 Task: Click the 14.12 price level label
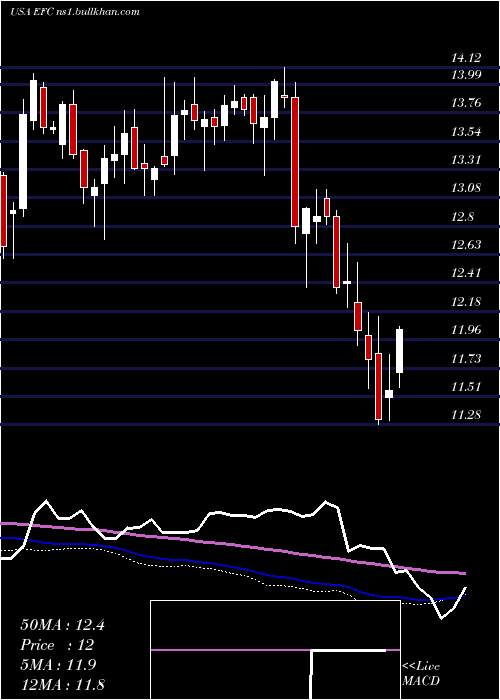(x=466, y=58)
